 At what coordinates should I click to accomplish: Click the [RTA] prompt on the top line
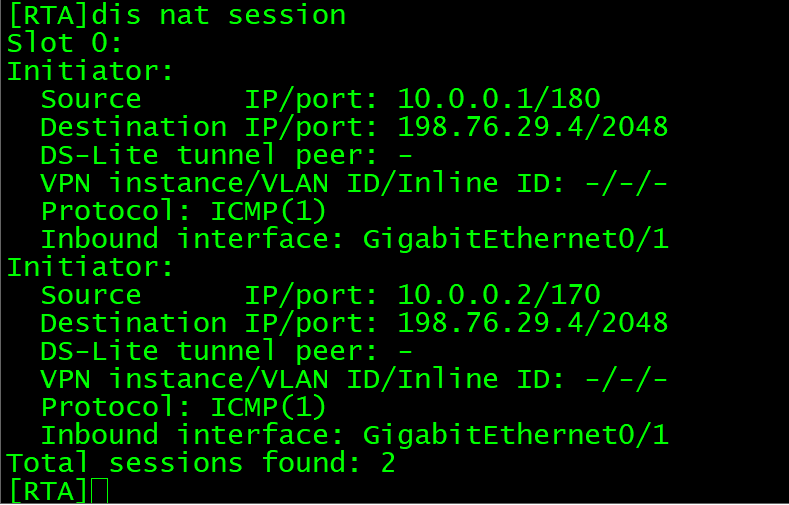click(x=47, y=15)
